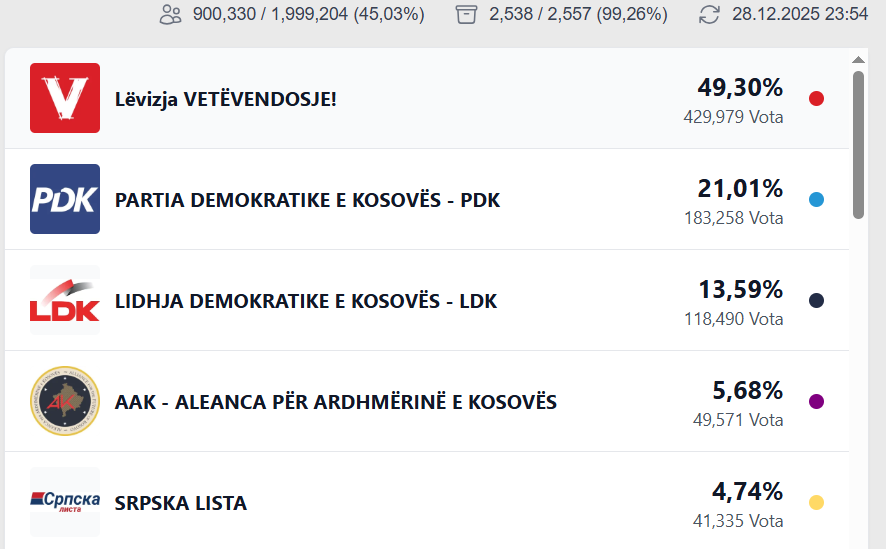The width and height of the screenshot is (886, 549).
Task: Select LIDHJA DEMOKRATIKE E KOSOVËS - LDK
Action: click(306, 301)
